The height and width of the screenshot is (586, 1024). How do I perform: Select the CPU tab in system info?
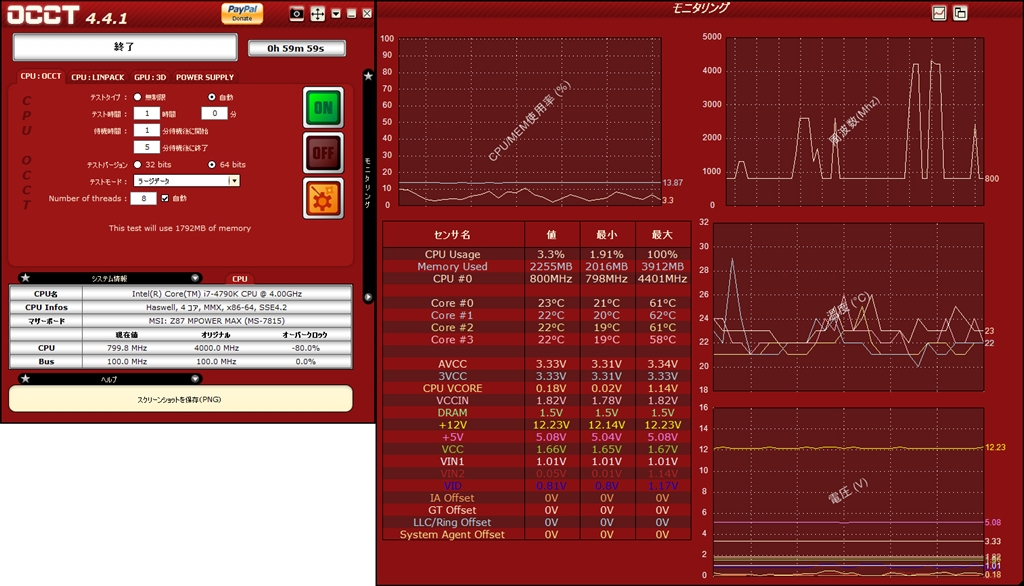coord(240,279)
